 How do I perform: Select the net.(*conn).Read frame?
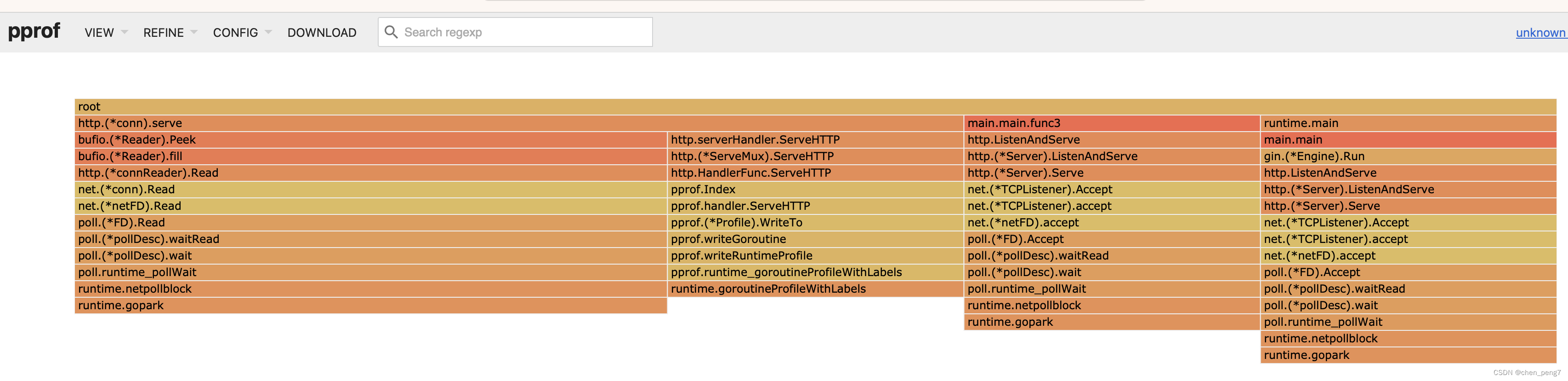[371, 190]
